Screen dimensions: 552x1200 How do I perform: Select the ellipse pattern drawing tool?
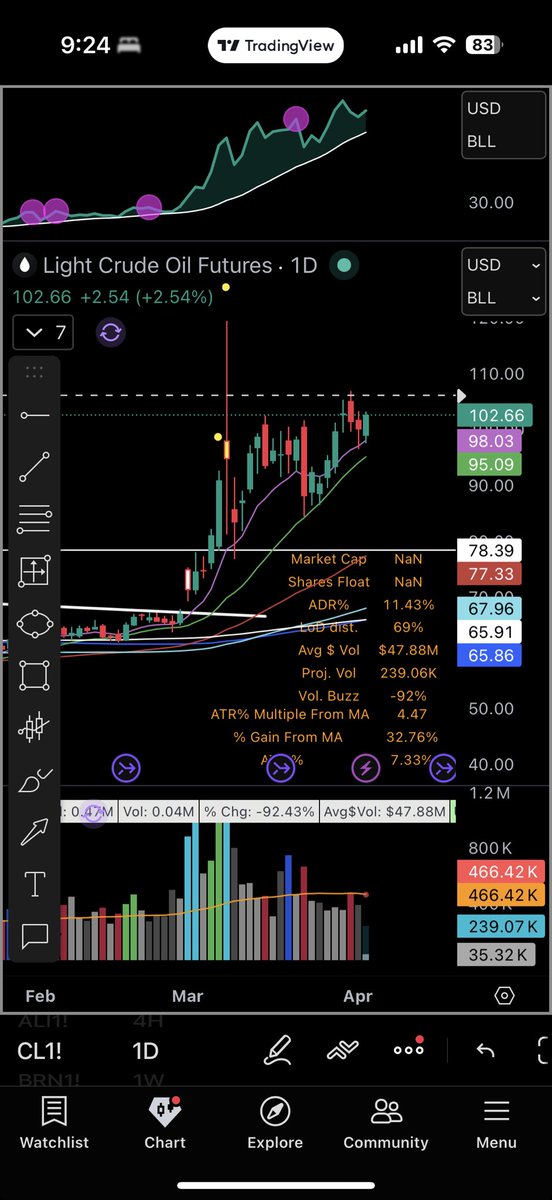[x=35, y=623]
